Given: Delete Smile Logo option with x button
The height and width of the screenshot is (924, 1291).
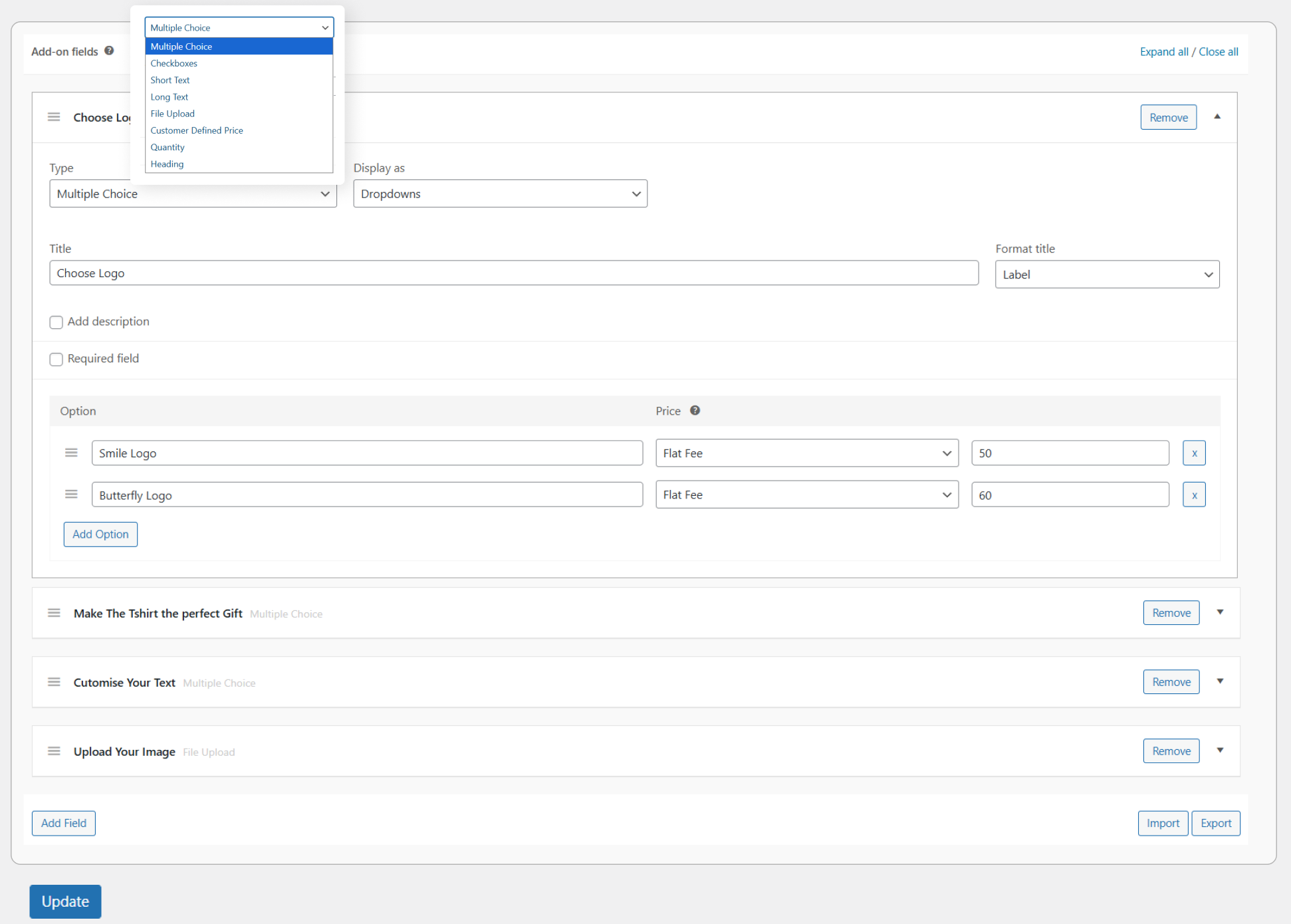Looking at the screenshot, I should pos(1194,453).
